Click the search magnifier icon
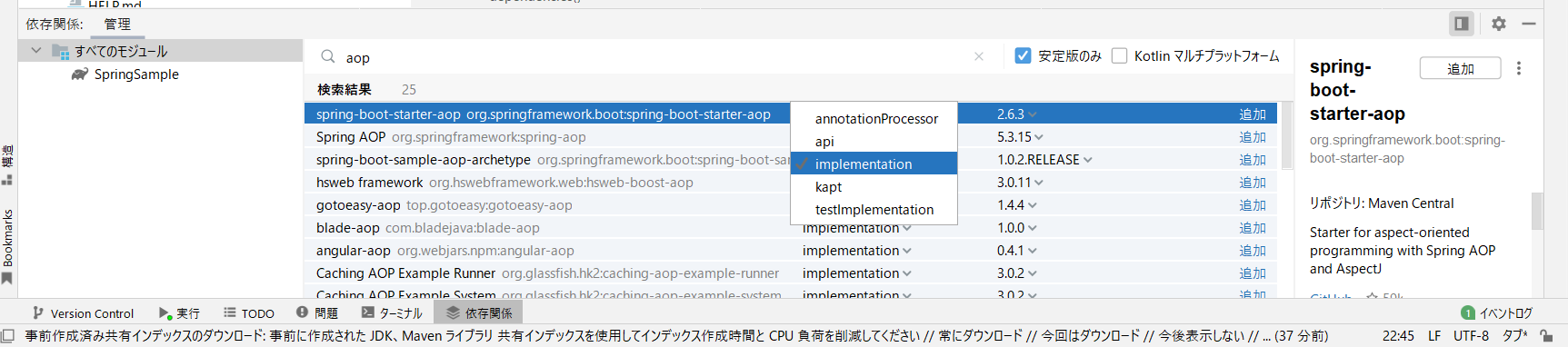This screenshot has height=347, width=1568. (x=328, y=57)
